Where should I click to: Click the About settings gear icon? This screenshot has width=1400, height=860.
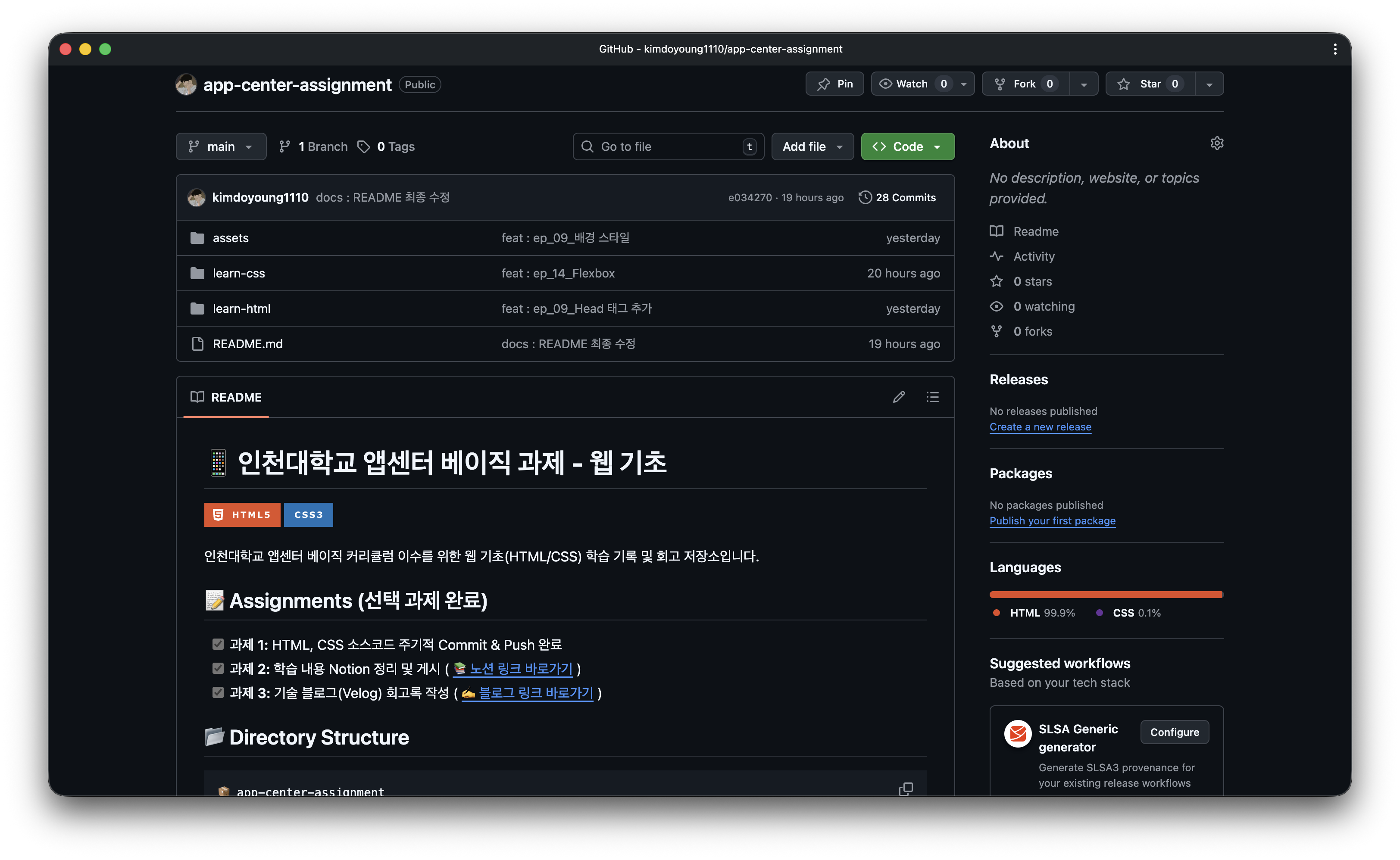(x=1216, y=143)
